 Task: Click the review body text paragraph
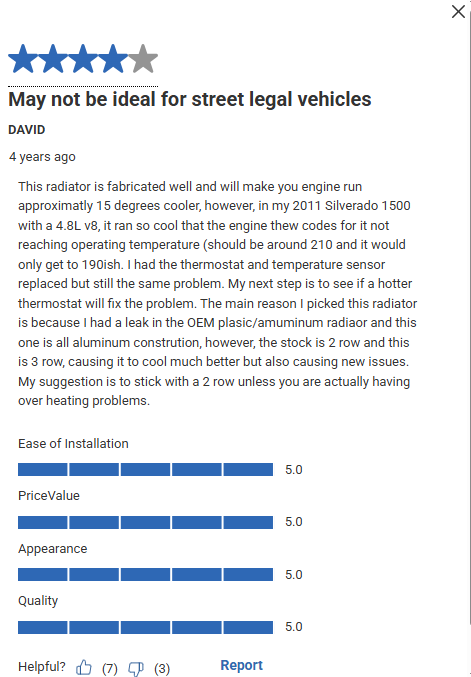tap(218, 294)
